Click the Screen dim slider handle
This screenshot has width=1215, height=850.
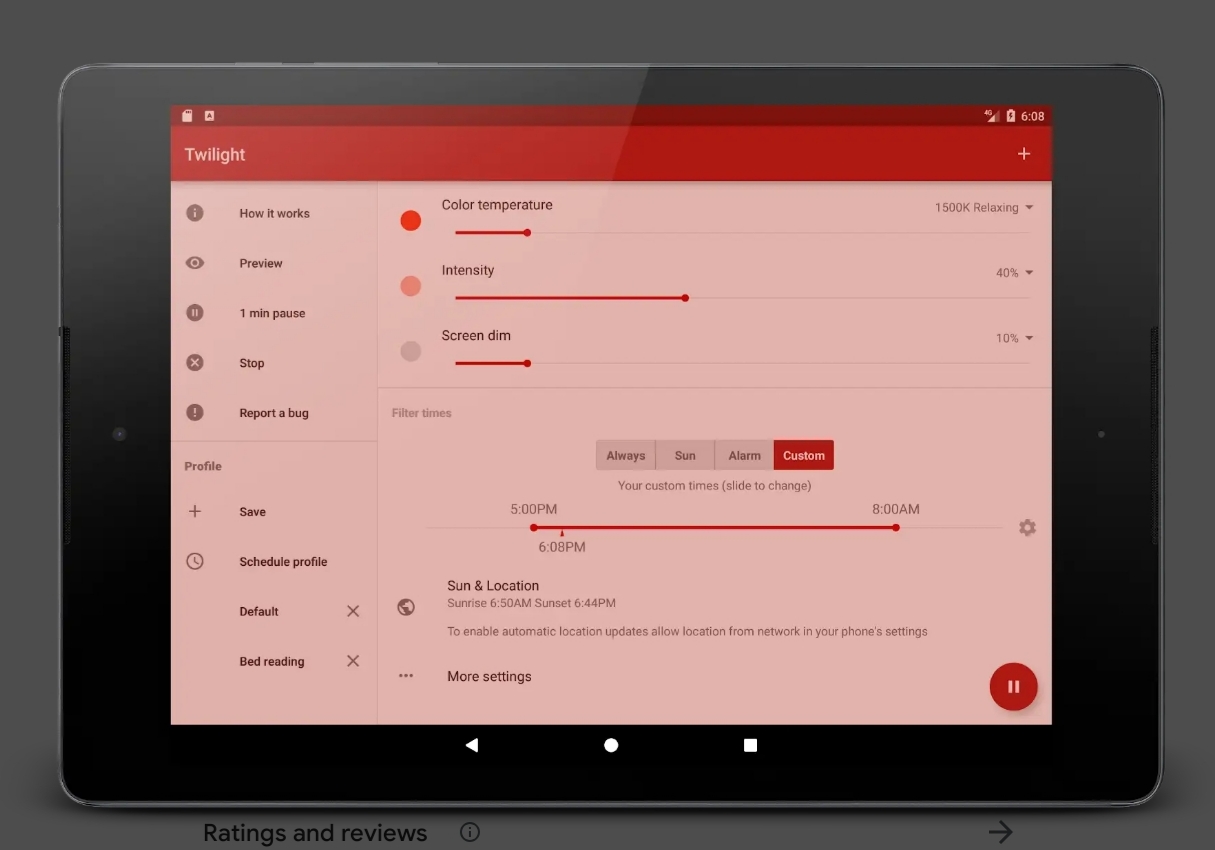[527, 363]
